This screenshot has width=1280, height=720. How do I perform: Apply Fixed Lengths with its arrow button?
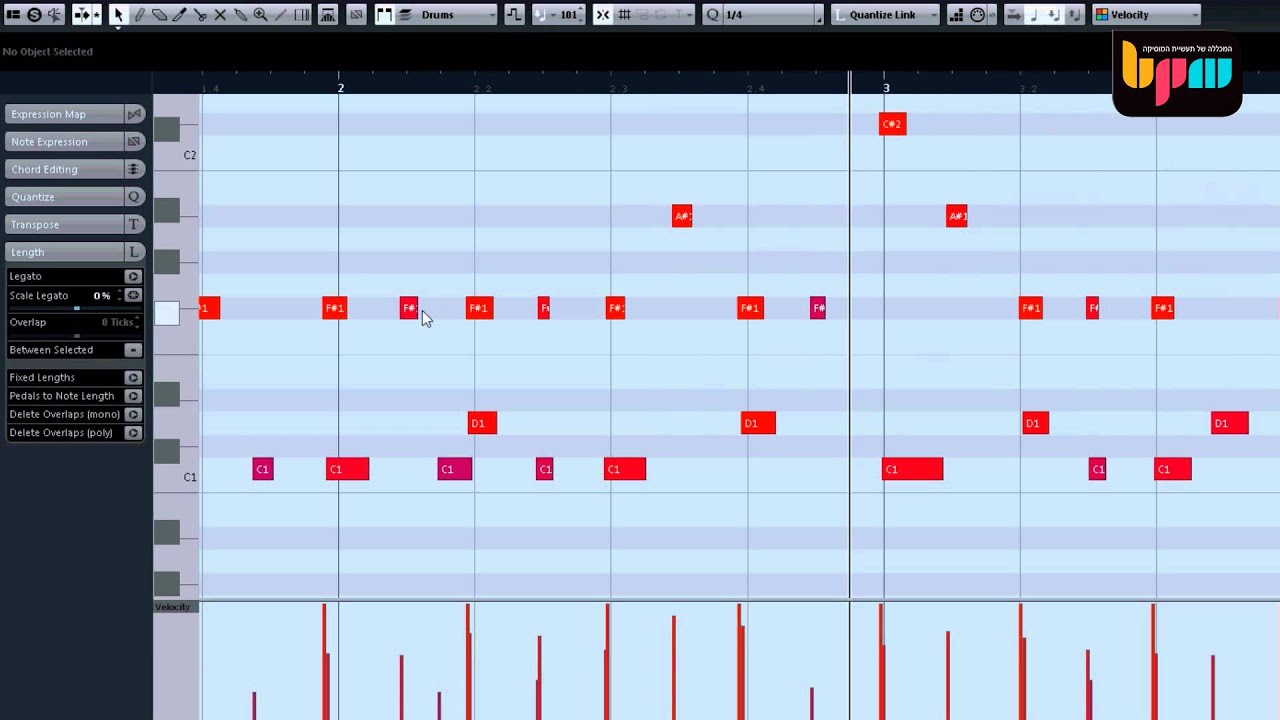click(133, 377)
